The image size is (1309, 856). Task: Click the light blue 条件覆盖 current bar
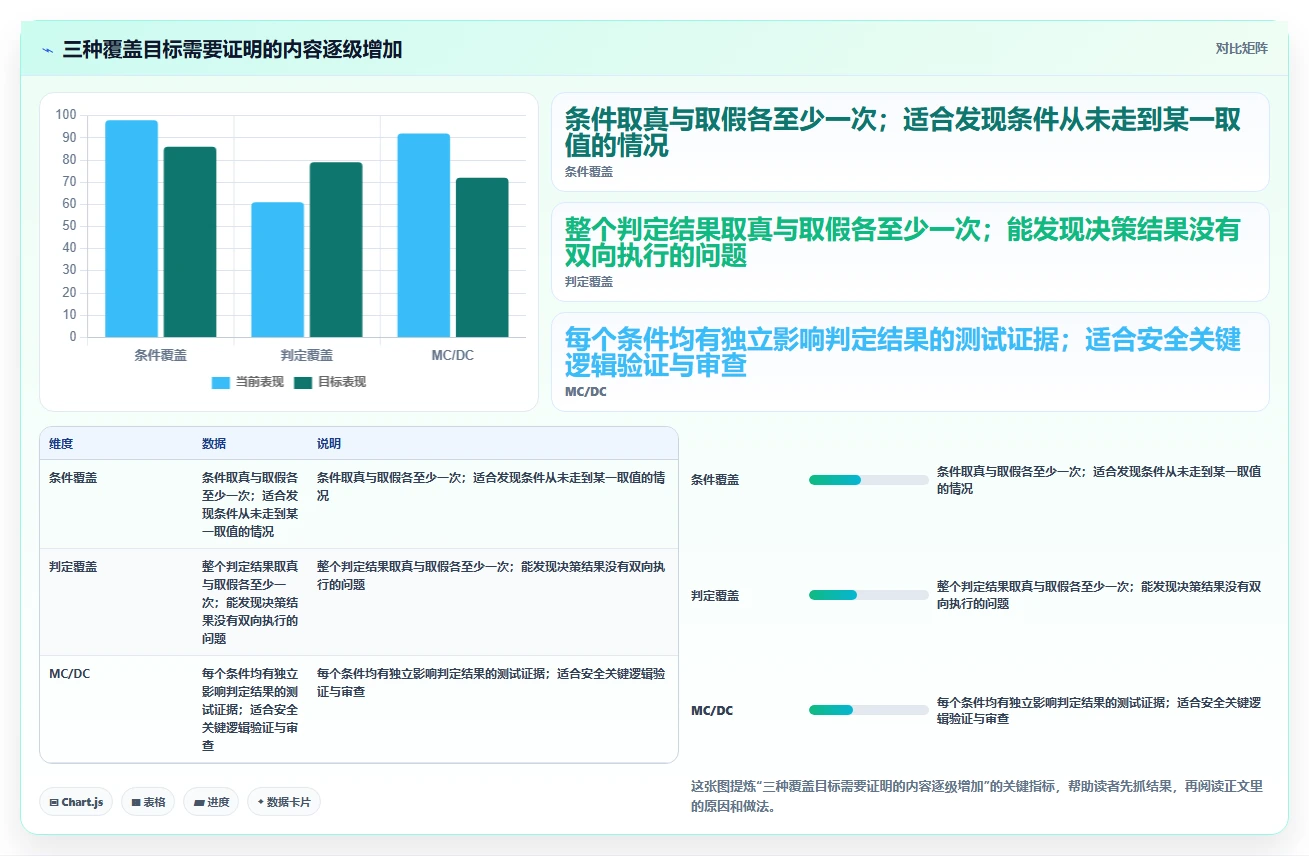(x=131, y=229)
